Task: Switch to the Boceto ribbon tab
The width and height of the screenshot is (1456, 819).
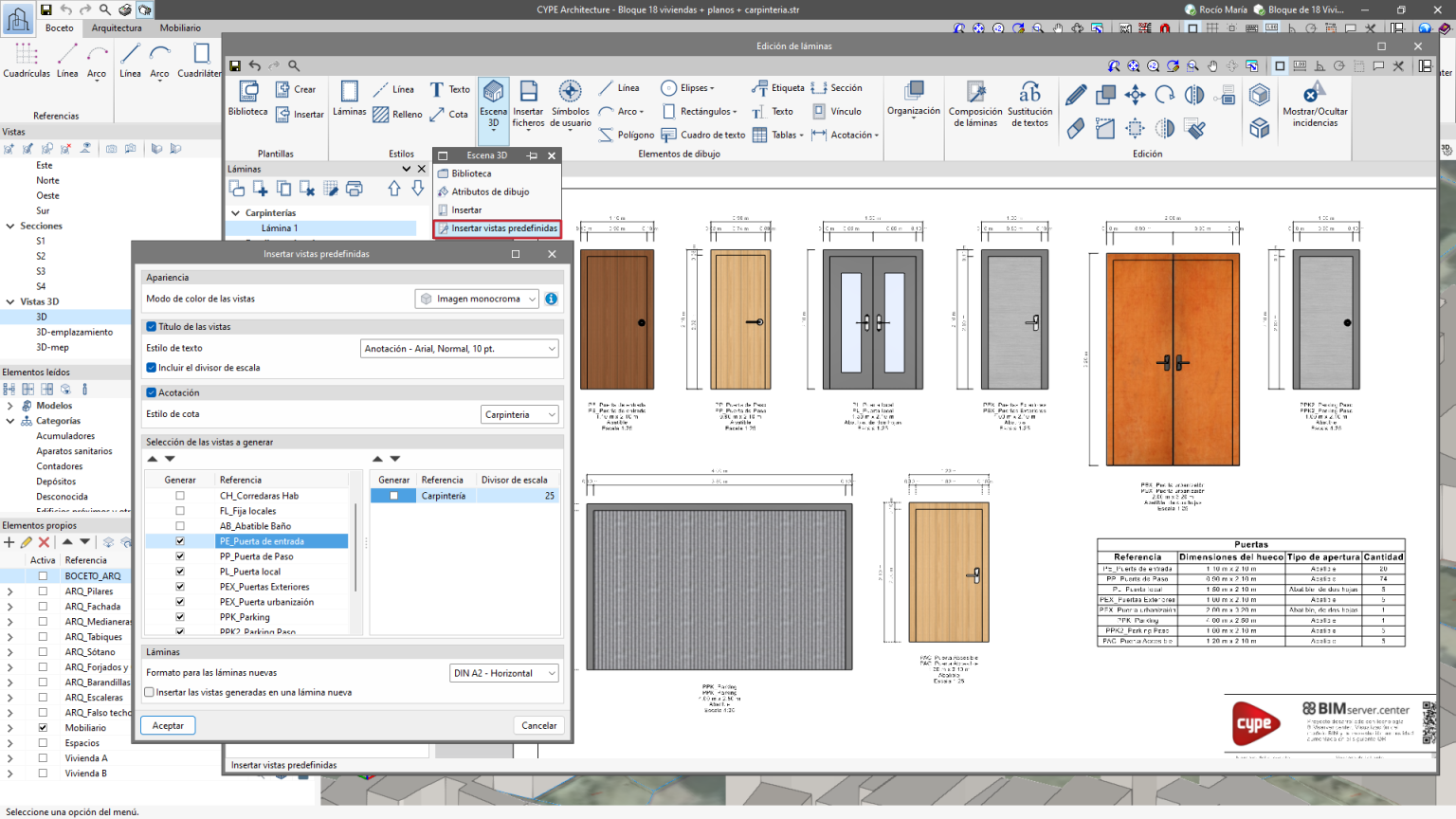Action: (x=60, y=27)
